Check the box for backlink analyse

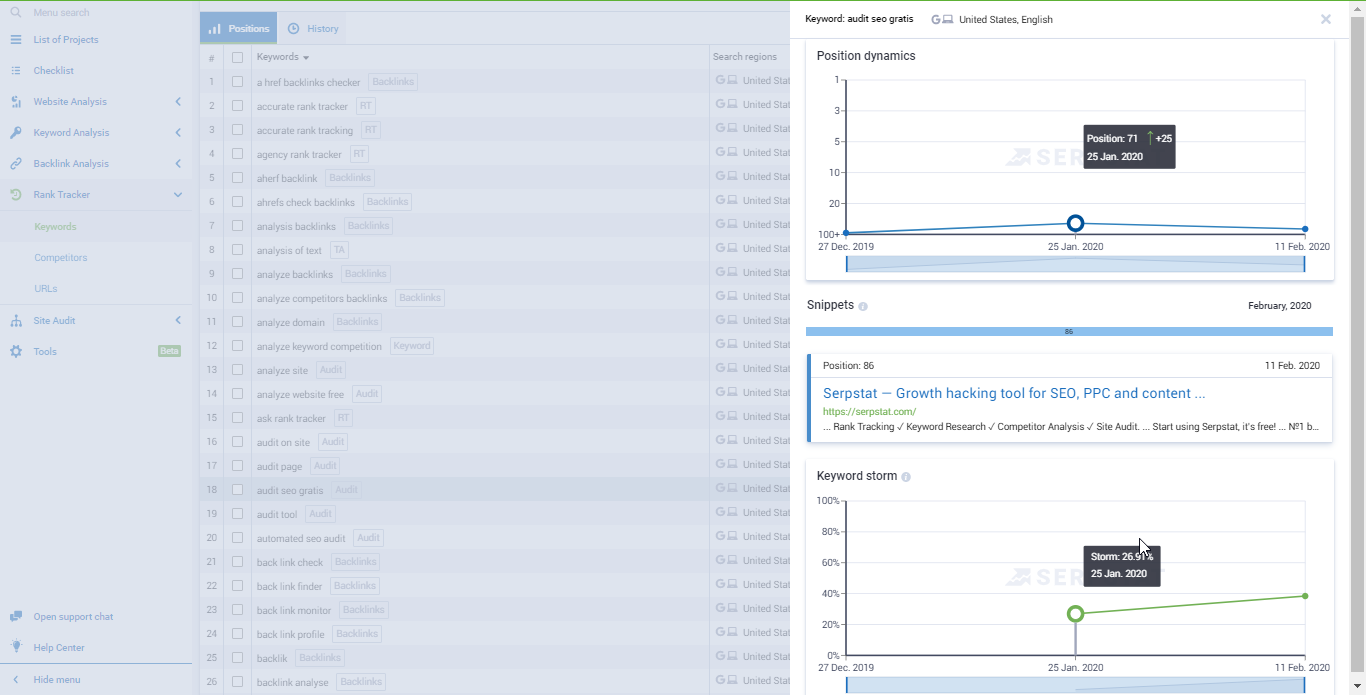[x=237, y=681]
